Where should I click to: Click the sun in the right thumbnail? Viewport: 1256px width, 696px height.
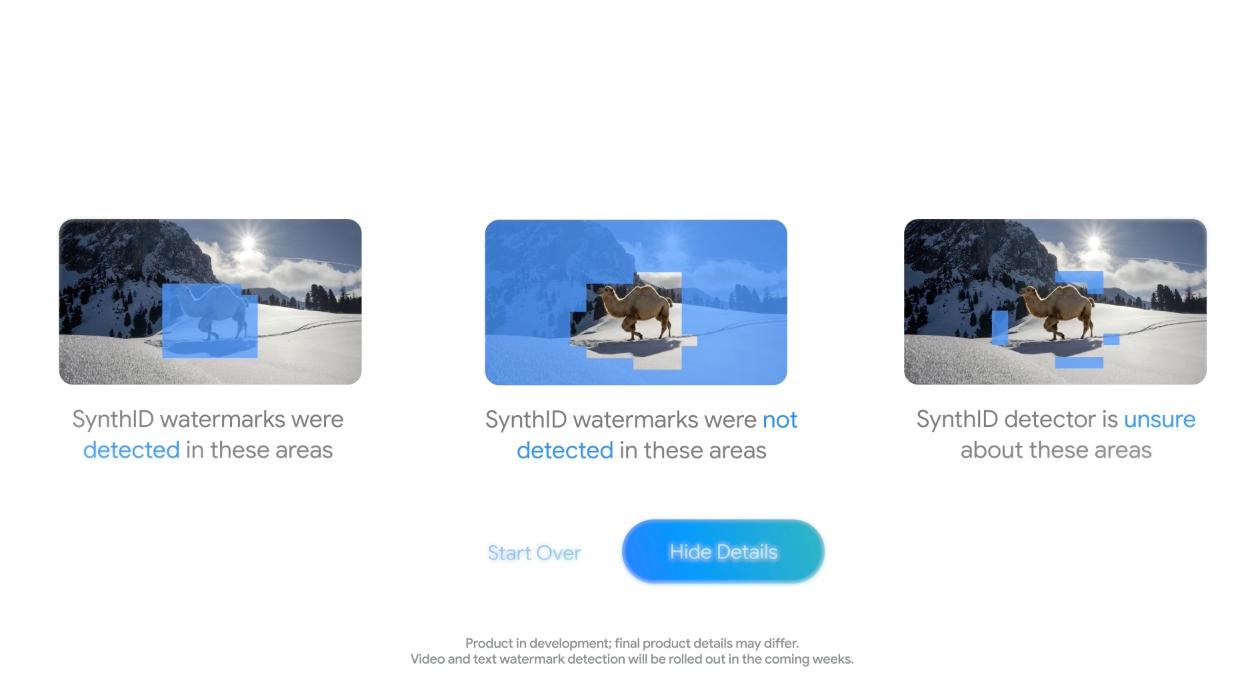click(1093, 242)
